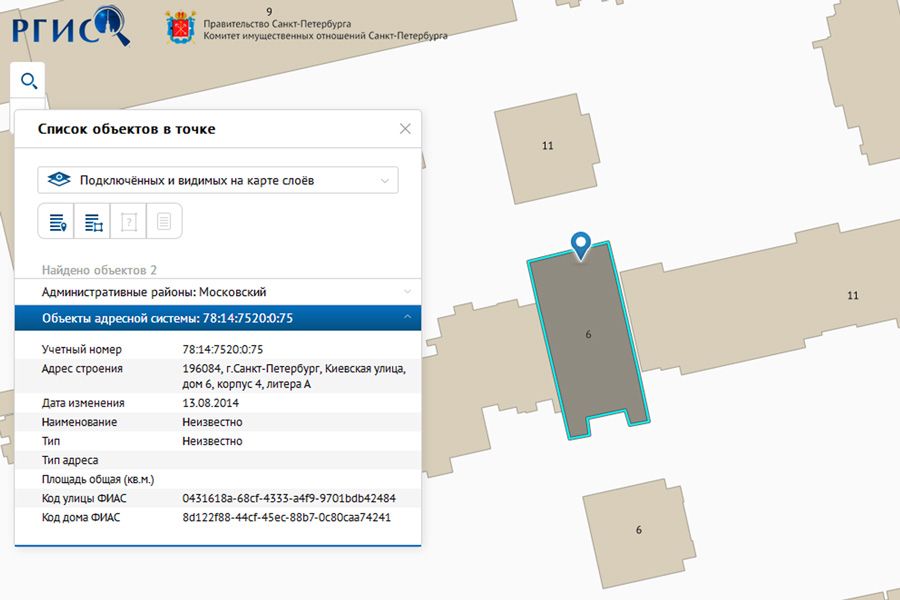Open the map search magnifier tool
This screenshot has height=600, width=900.
pyautogui.click(x=28, y=81)
